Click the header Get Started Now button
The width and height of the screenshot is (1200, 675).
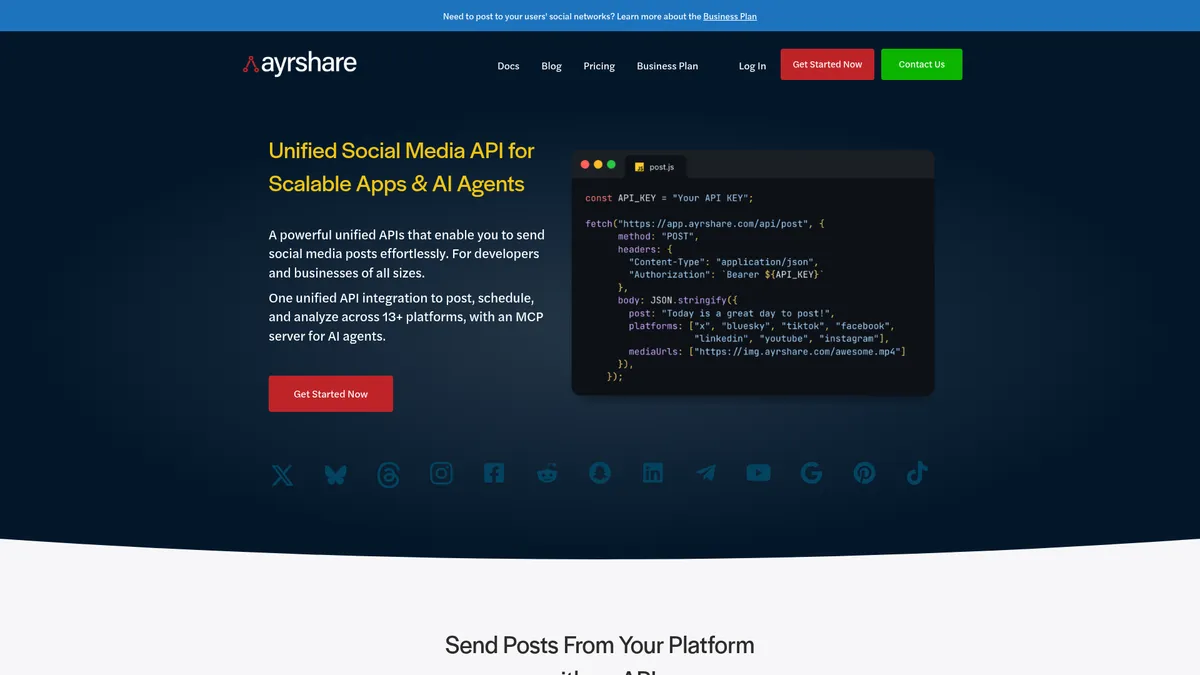pos(827,64)
